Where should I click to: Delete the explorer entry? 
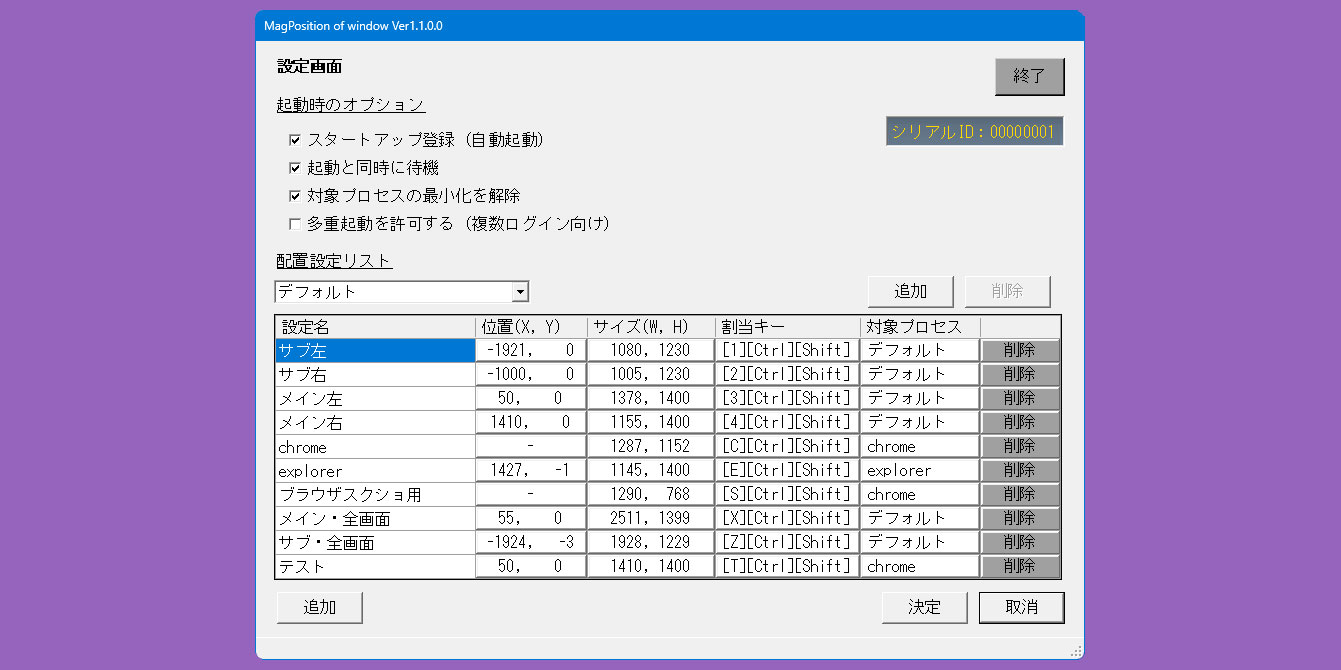[1019, 470]
